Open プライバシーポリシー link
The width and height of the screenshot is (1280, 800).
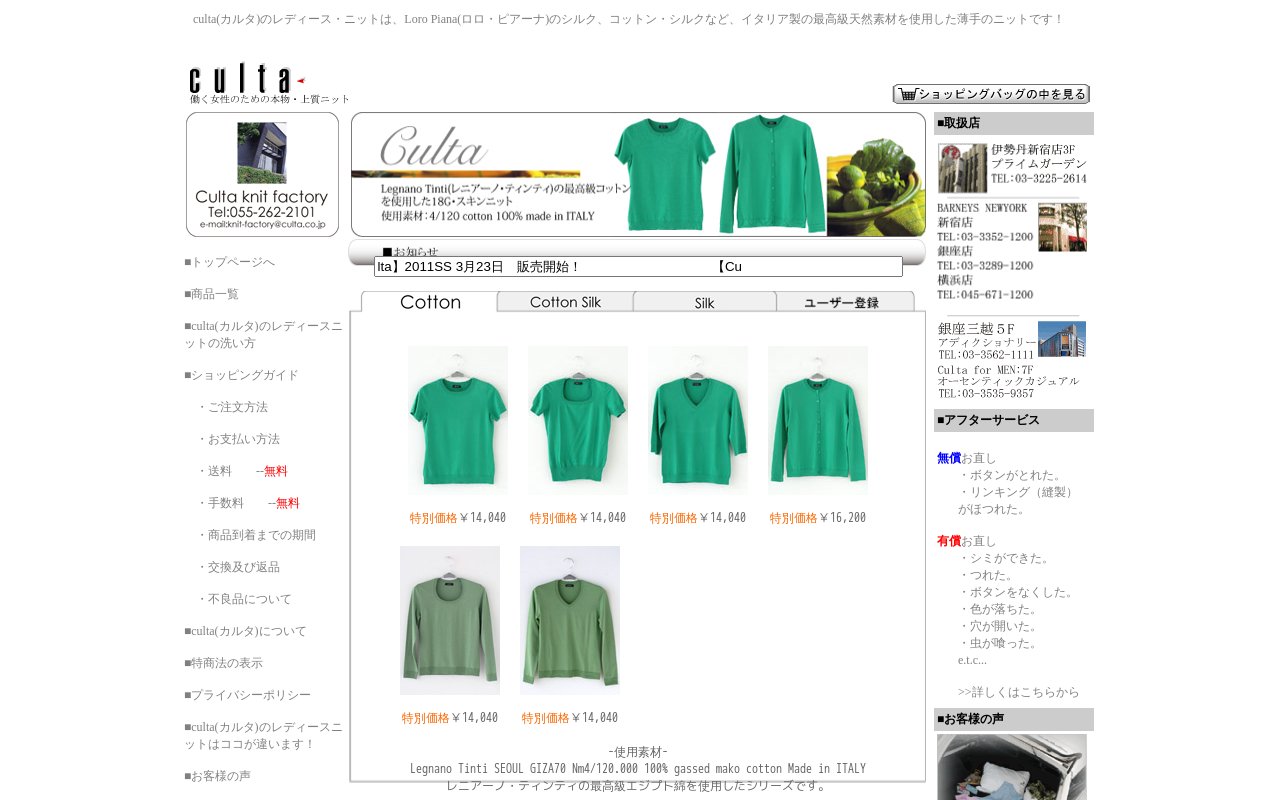(247, 695)
